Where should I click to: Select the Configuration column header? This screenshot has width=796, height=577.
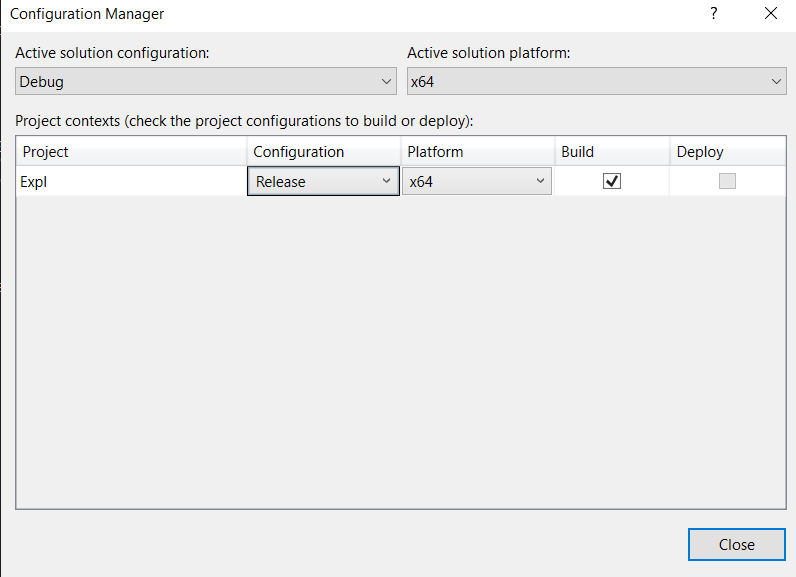tap(323, 152)
